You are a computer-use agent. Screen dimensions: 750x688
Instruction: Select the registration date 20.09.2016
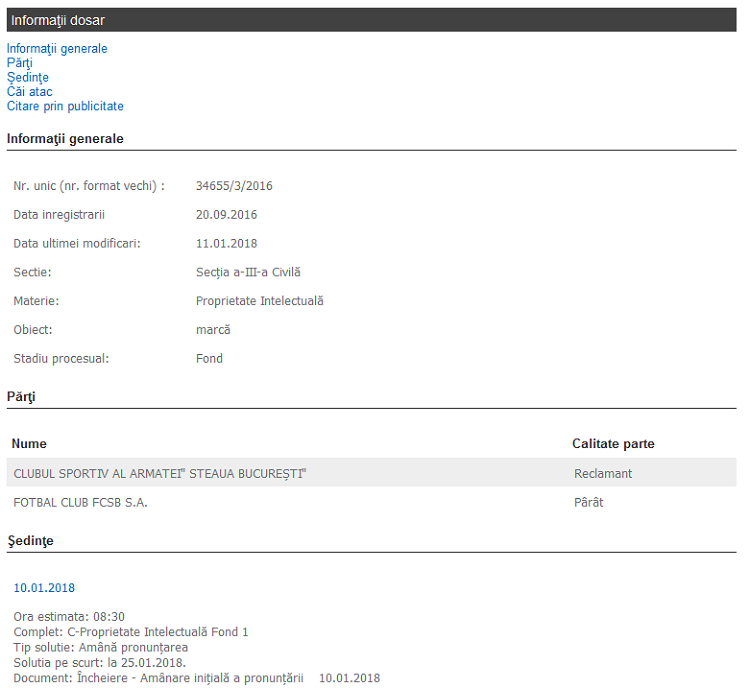point(227,215)
